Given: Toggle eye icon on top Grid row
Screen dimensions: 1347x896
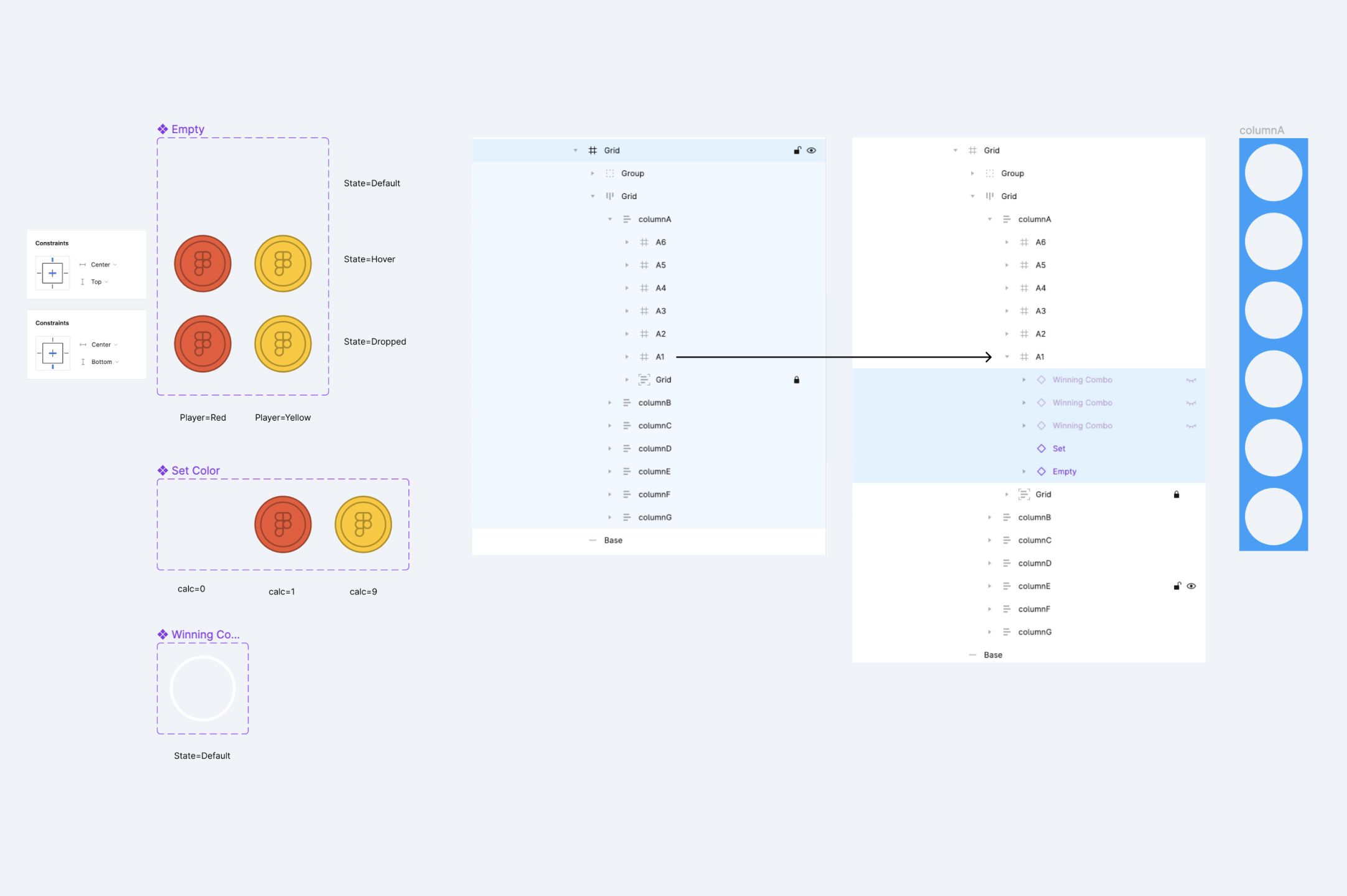Looking at the screenshot, I should tap(811, 151).
